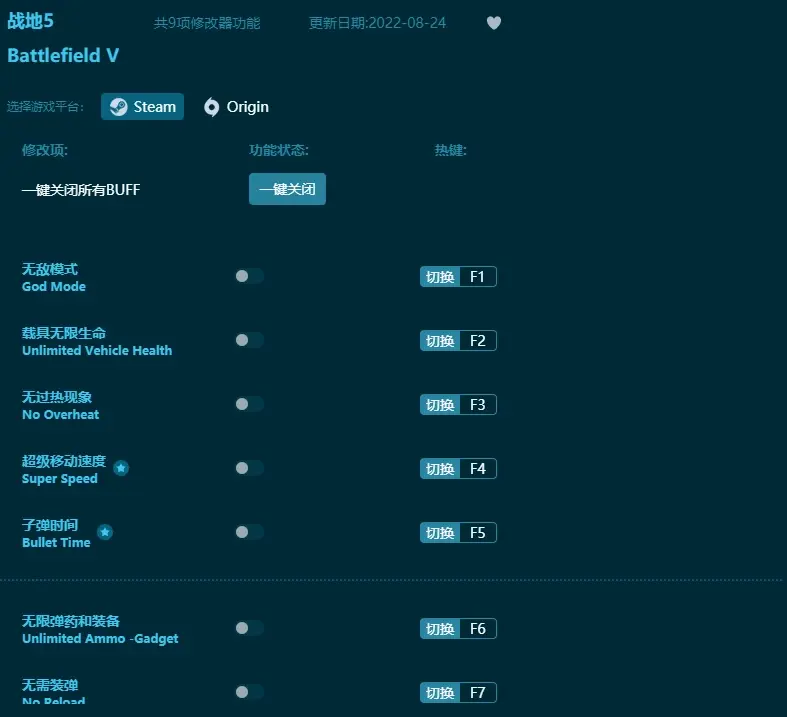Click the Battlefield V title

point(63,55)
